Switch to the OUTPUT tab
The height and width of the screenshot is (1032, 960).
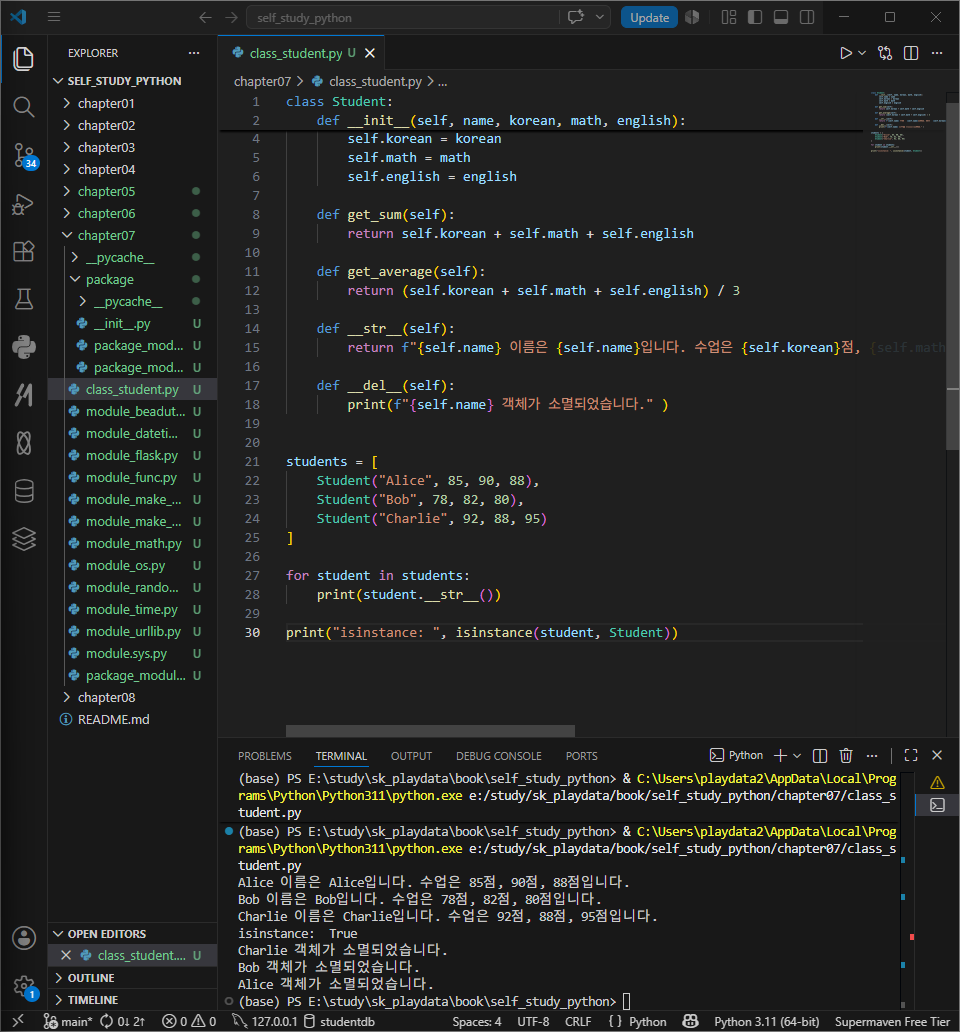pyautogui.click(x=411, y=756)
